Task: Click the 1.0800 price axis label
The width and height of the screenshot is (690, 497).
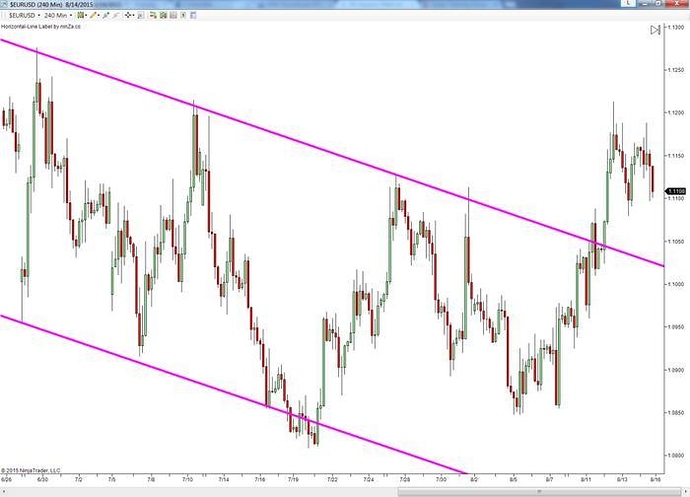Action: 676,456
